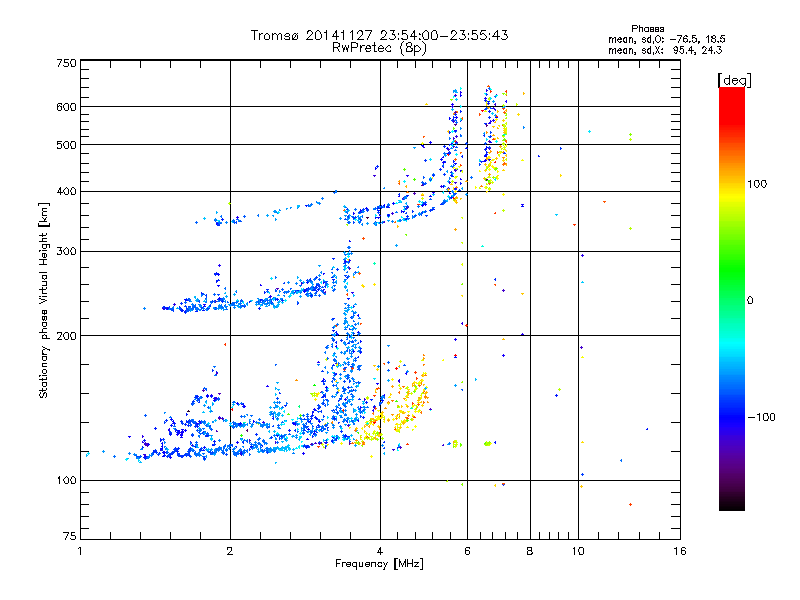Screen dimensions: 800x600
Task: Click the y-axis tick label '75'
Action: point(70,536)
